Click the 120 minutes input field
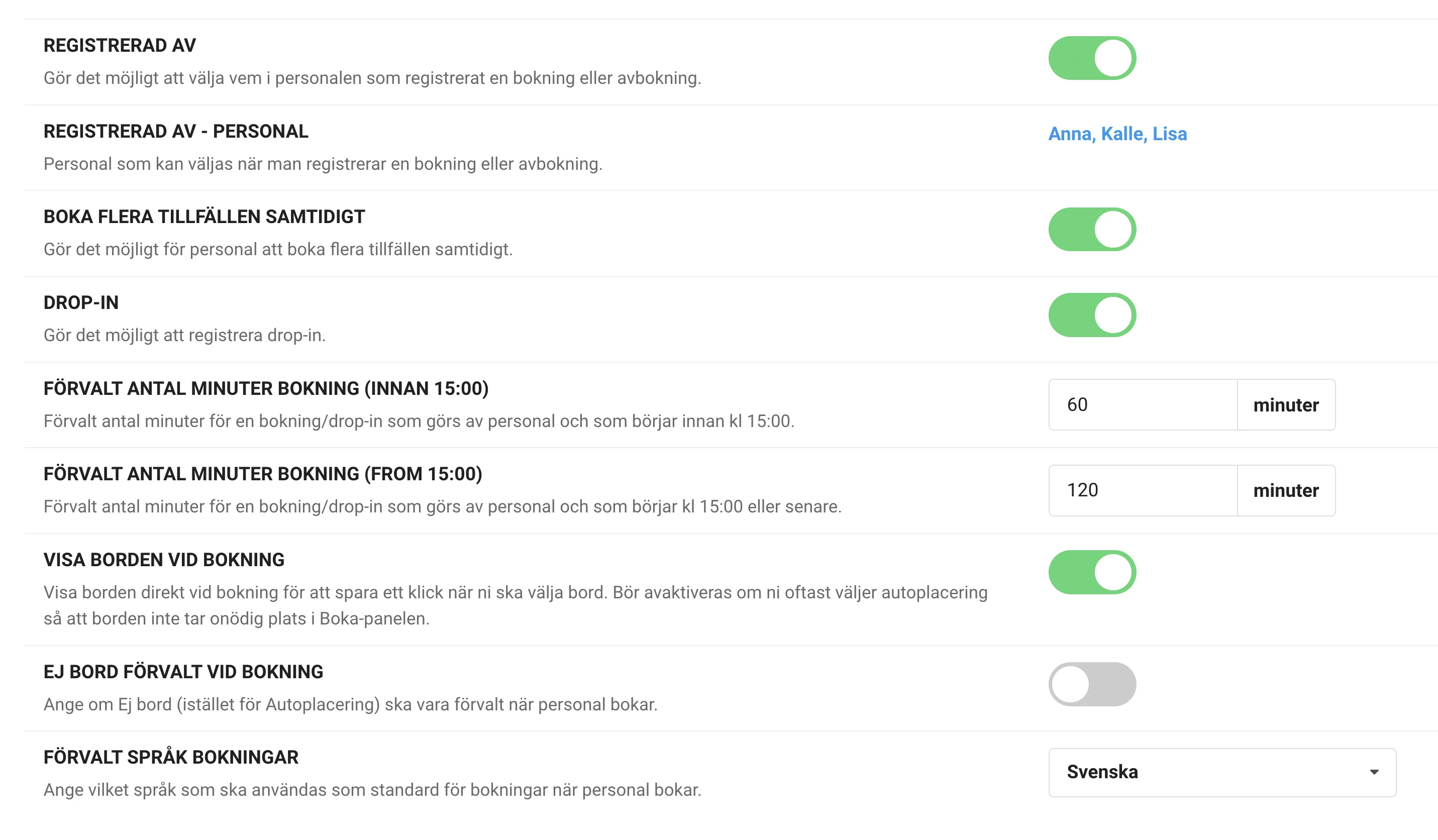The width and height of the screenshot is (1438, 840). (x=1142, y=490)
